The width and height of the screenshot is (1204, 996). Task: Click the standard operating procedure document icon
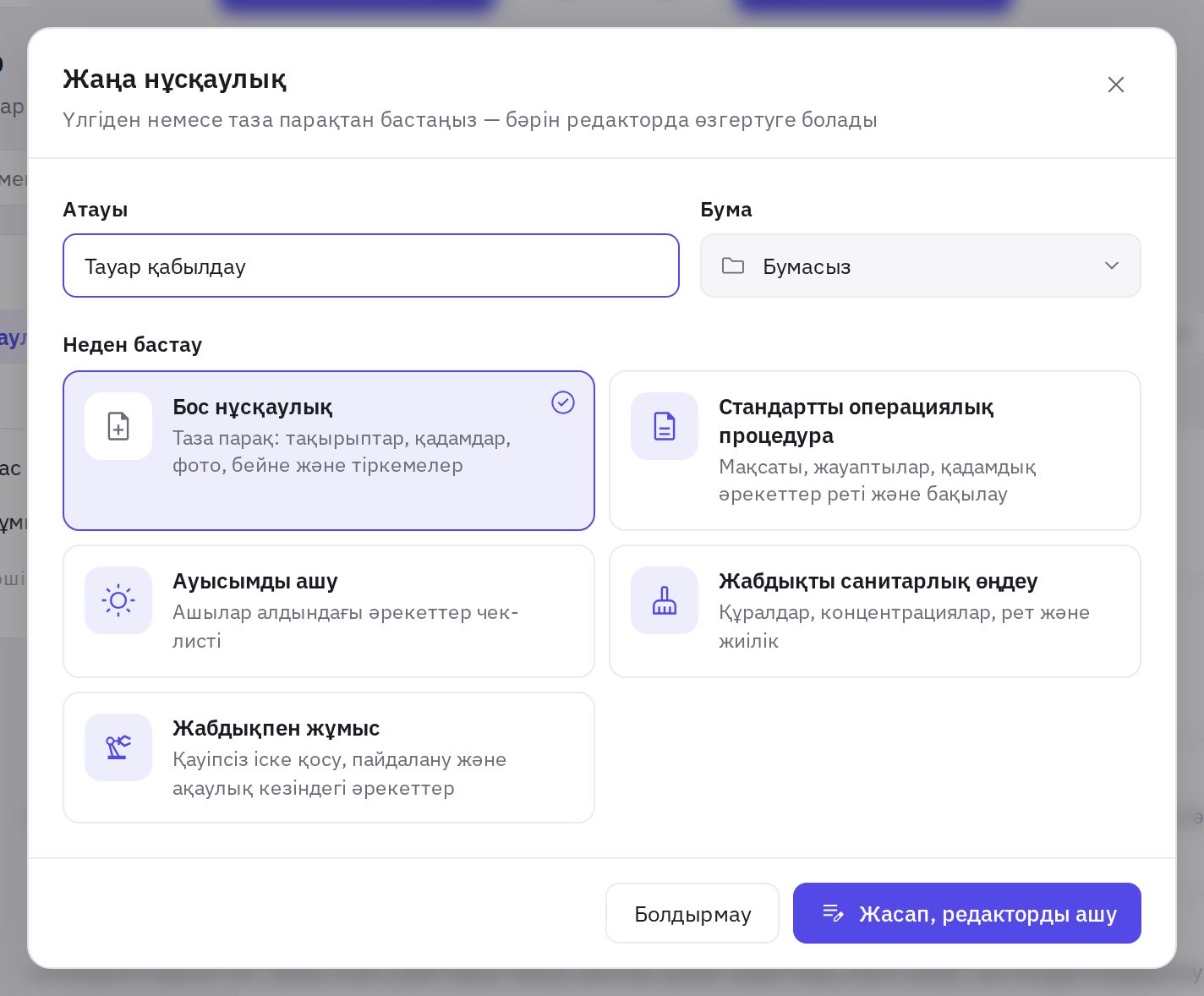pos(665,426)
